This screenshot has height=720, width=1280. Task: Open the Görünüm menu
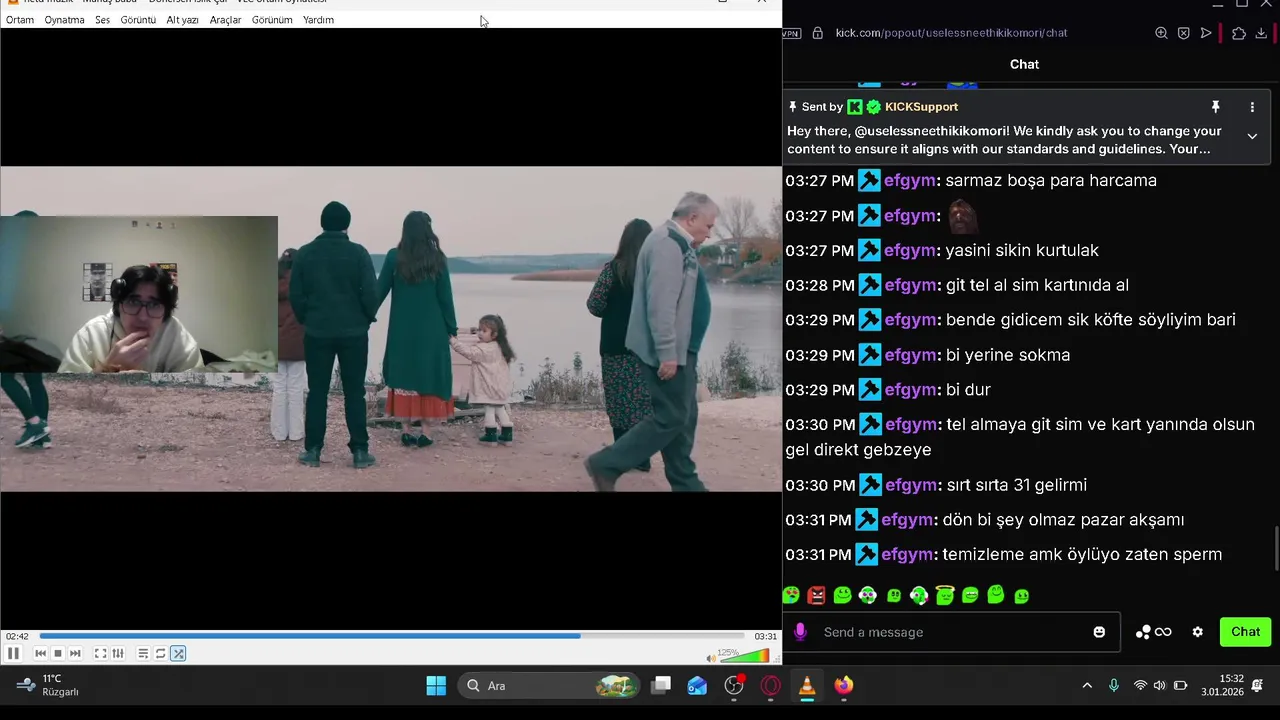(272, 20)
